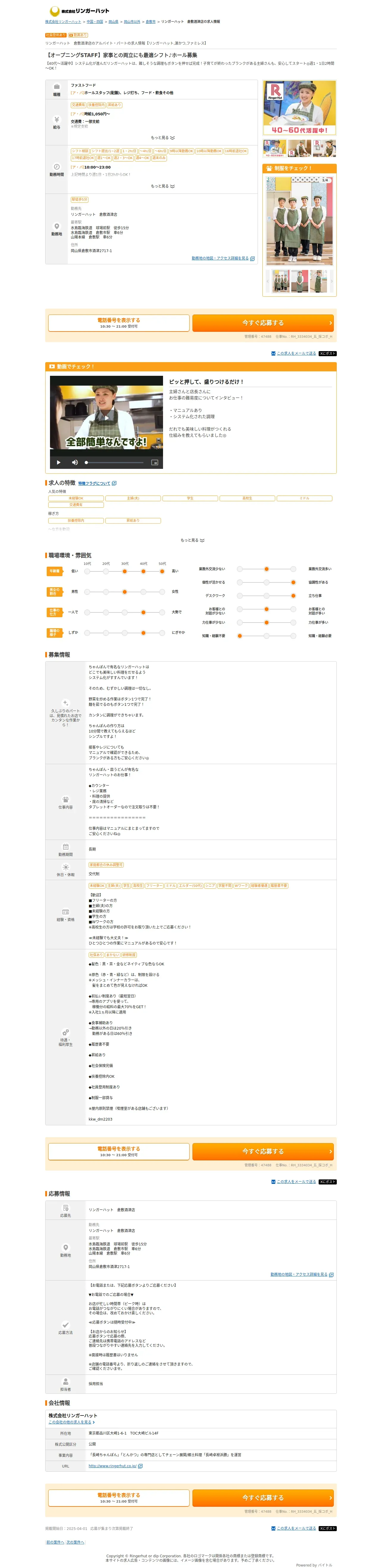Open 勤務地の地図・アクセス詳細を見る in the job summary
Viewport: 382px width, 1568px height.
point(220,258)
